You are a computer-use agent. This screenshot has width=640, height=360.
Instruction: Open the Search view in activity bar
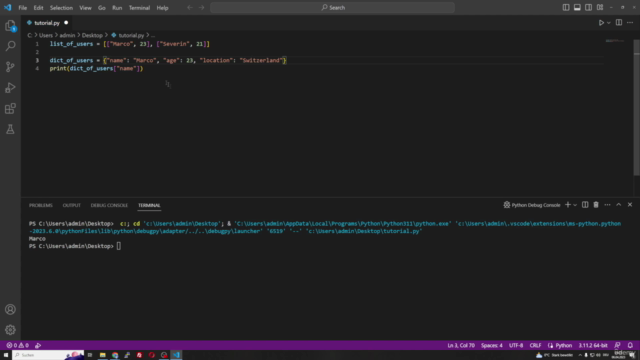tap(10, 46)
